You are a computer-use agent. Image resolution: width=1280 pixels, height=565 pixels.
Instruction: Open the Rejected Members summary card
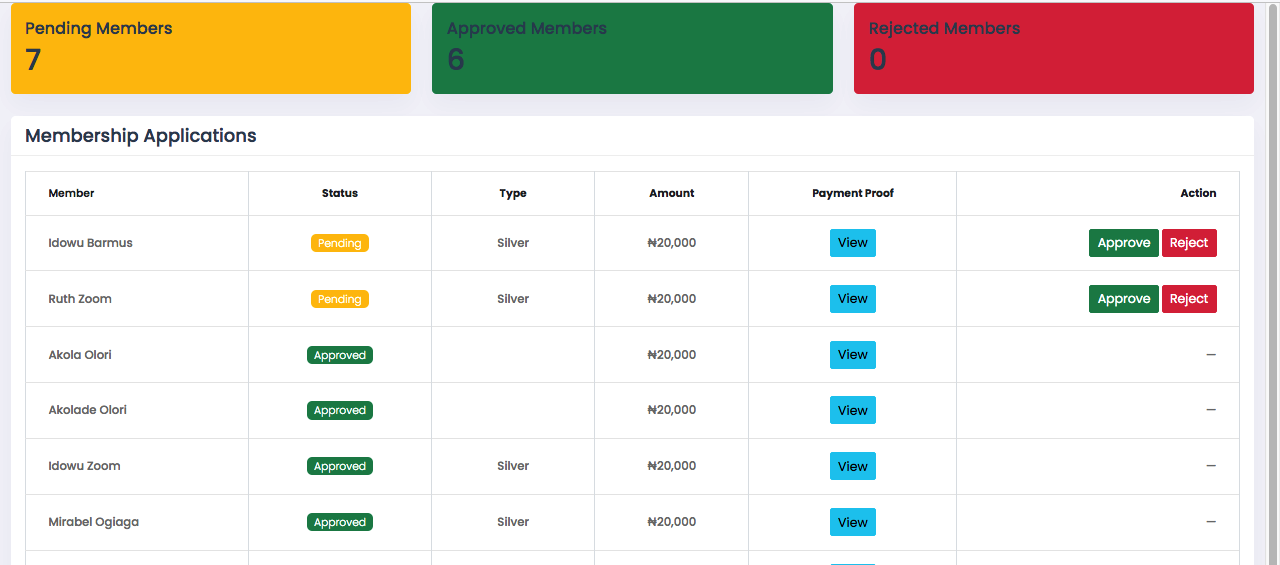1053,48
